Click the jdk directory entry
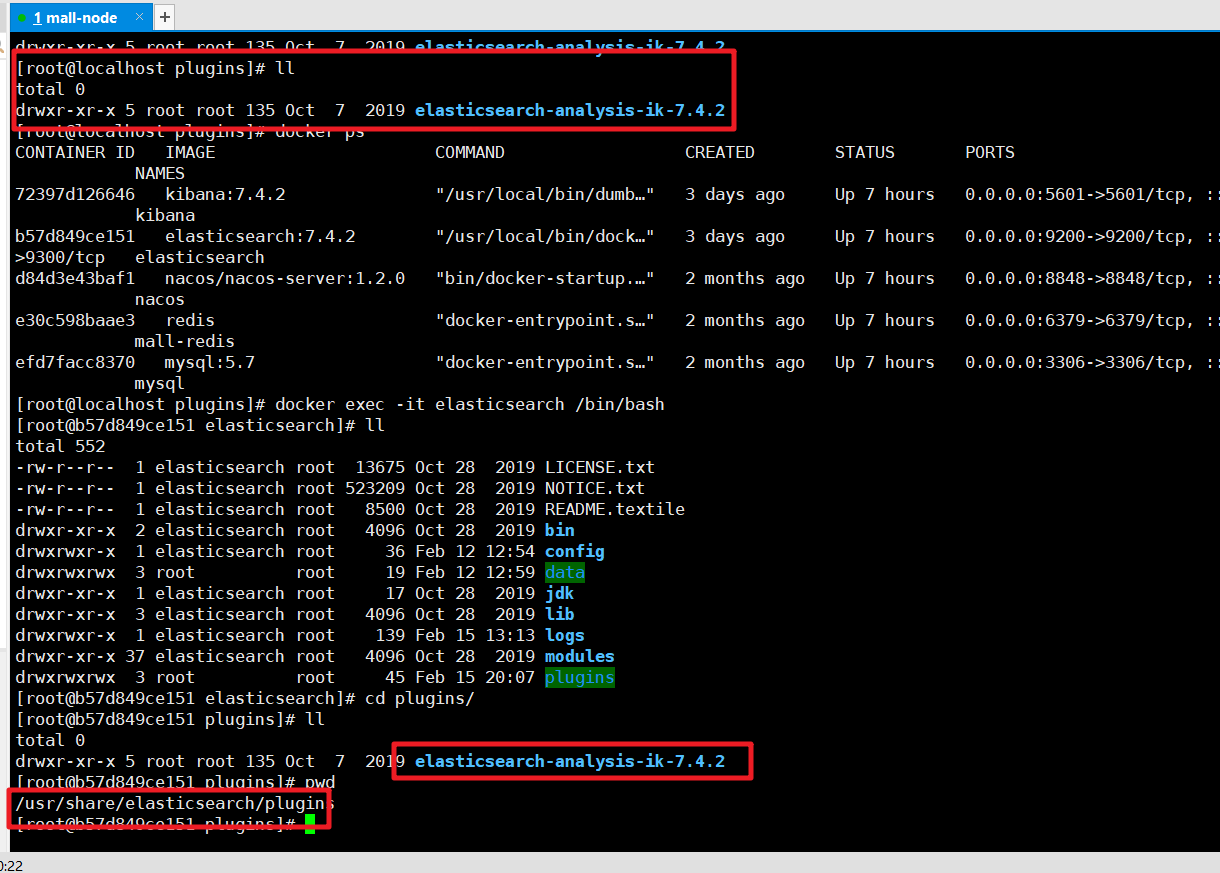The width and height of the screenshot is (1220, 873). point(560,593)
